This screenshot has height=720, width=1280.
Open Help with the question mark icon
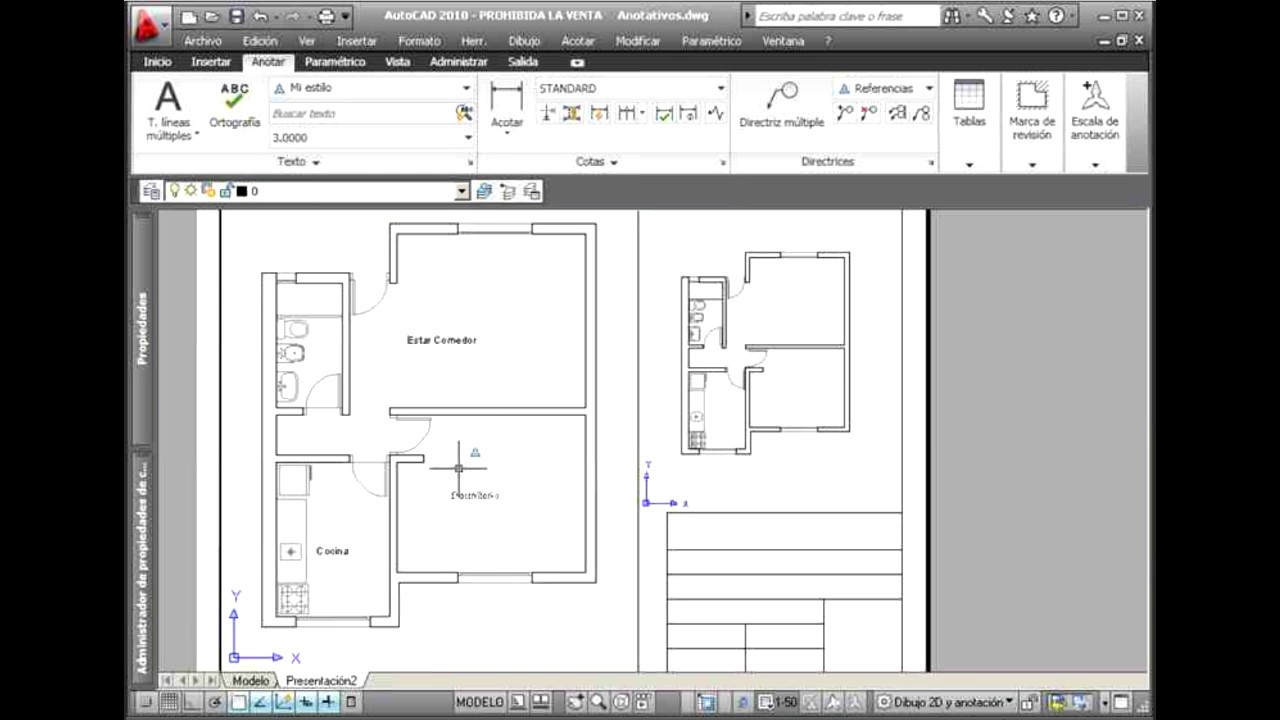1055,16
